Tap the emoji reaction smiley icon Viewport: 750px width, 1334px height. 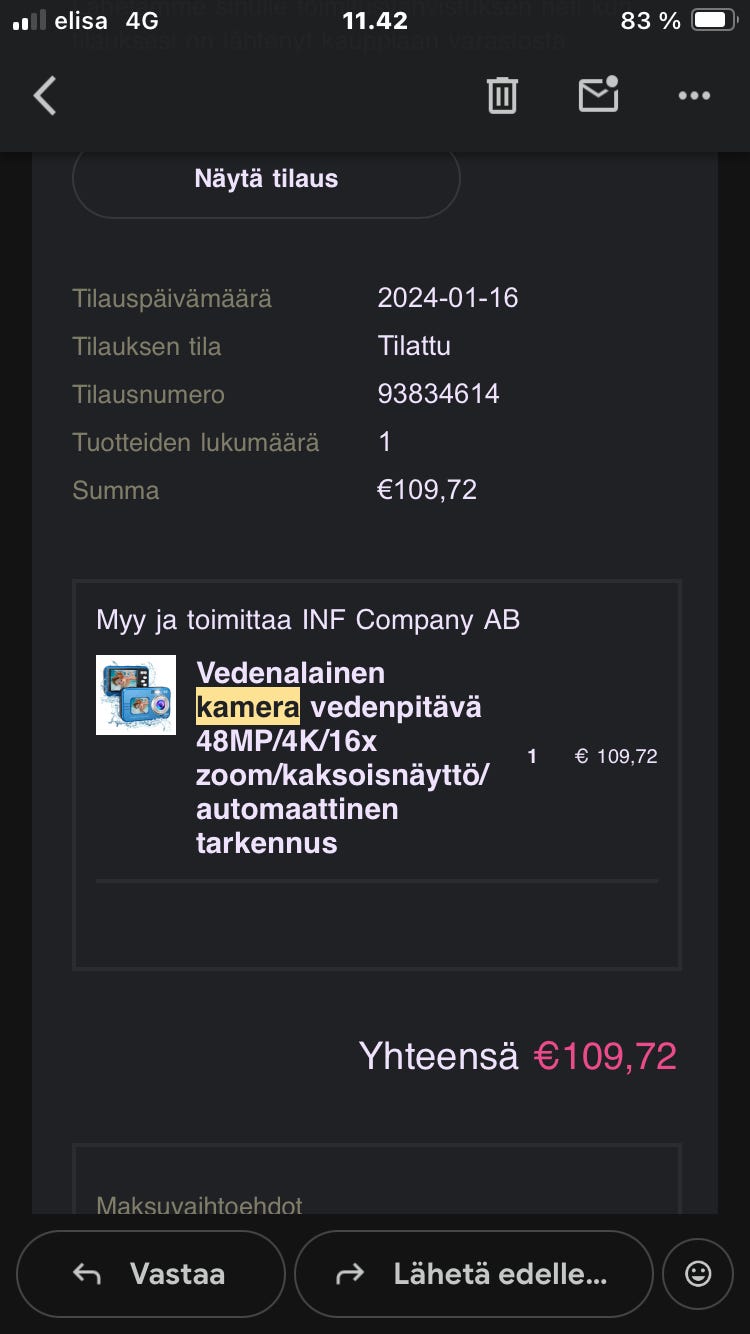(698, 1273)
